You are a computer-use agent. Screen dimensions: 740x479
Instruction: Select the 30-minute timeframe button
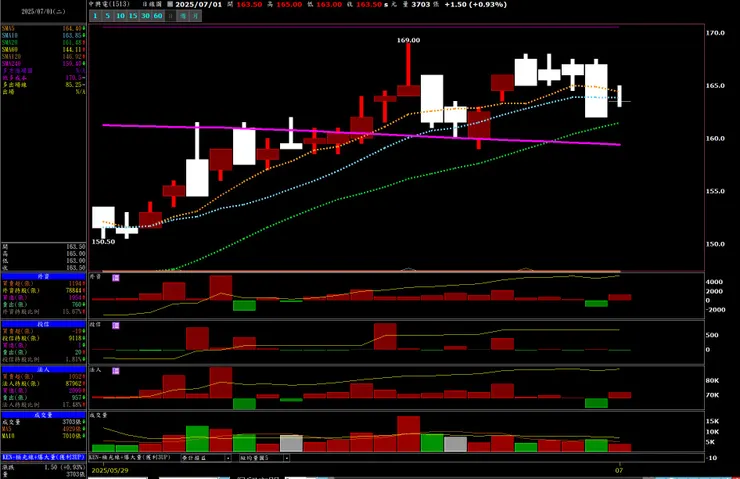coord(145,16)
